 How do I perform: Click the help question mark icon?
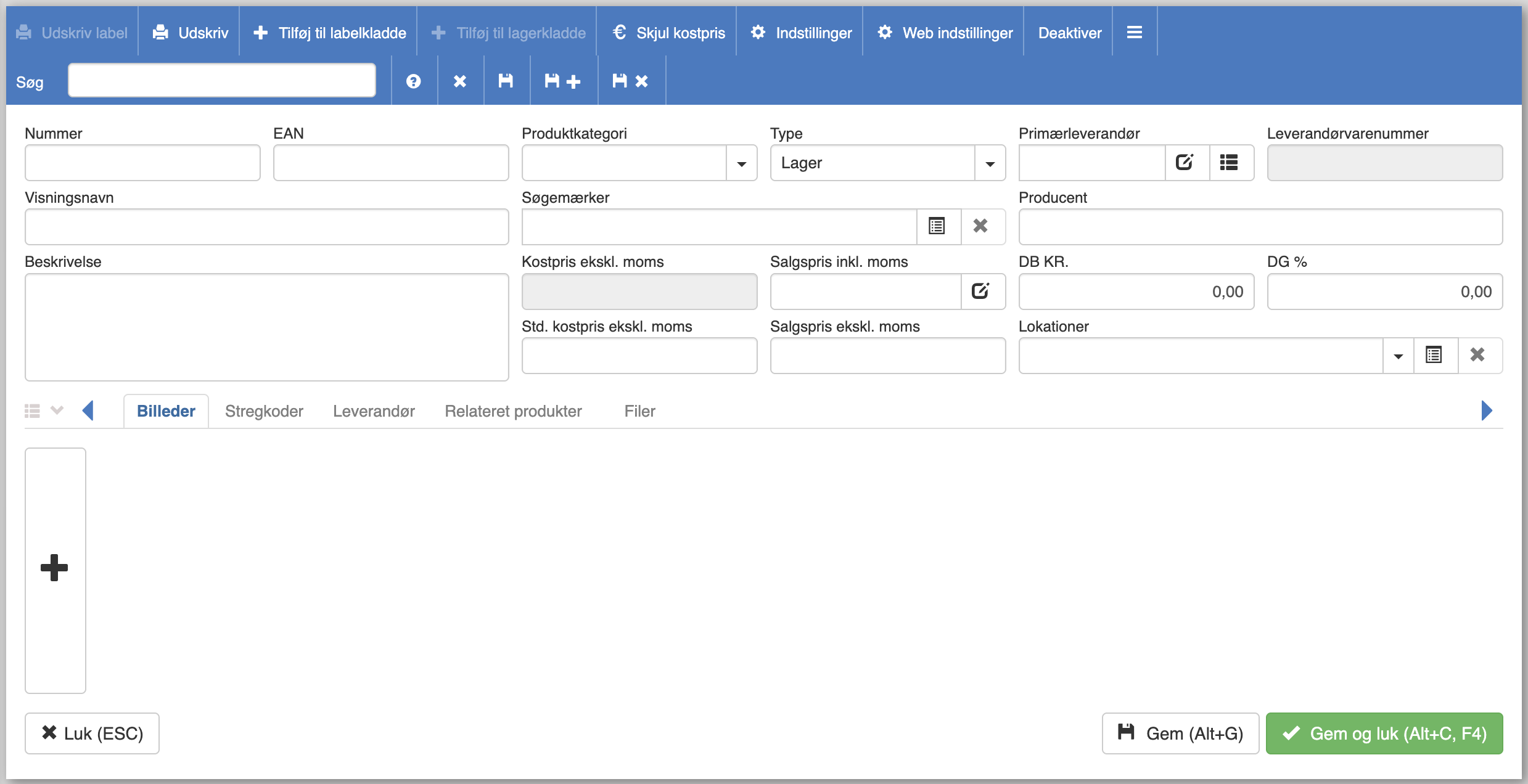pos(413,81)
